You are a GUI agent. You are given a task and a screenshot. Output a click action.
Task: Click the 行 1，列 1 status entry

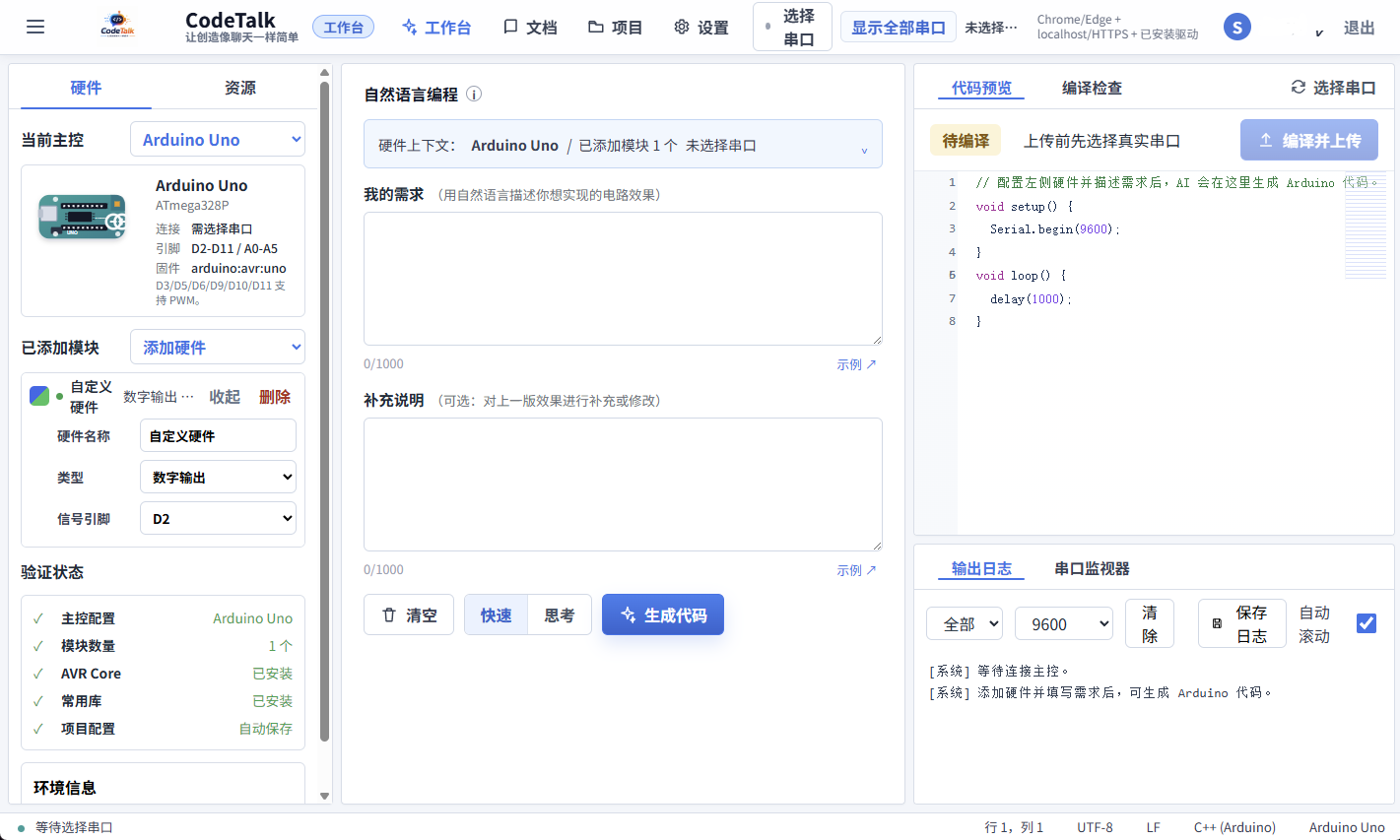(1014, 827)
